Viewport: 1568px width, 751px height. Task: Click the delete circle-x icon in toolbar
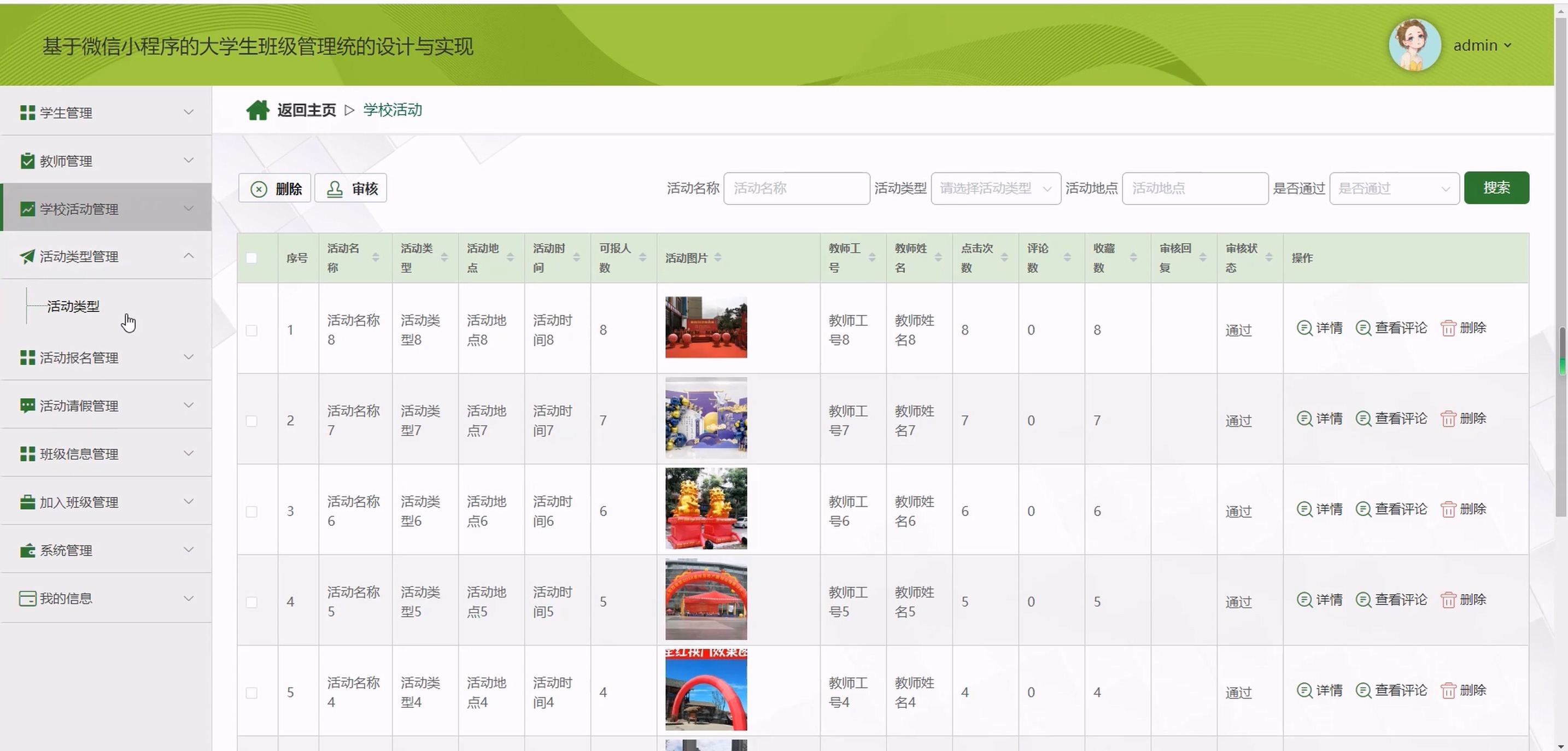(259, 189)
